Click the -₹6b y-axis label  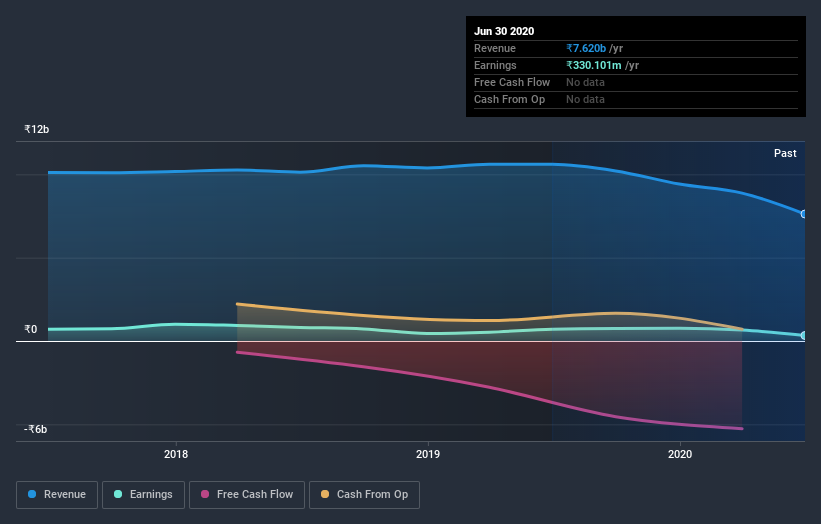[x=36, y=429]
